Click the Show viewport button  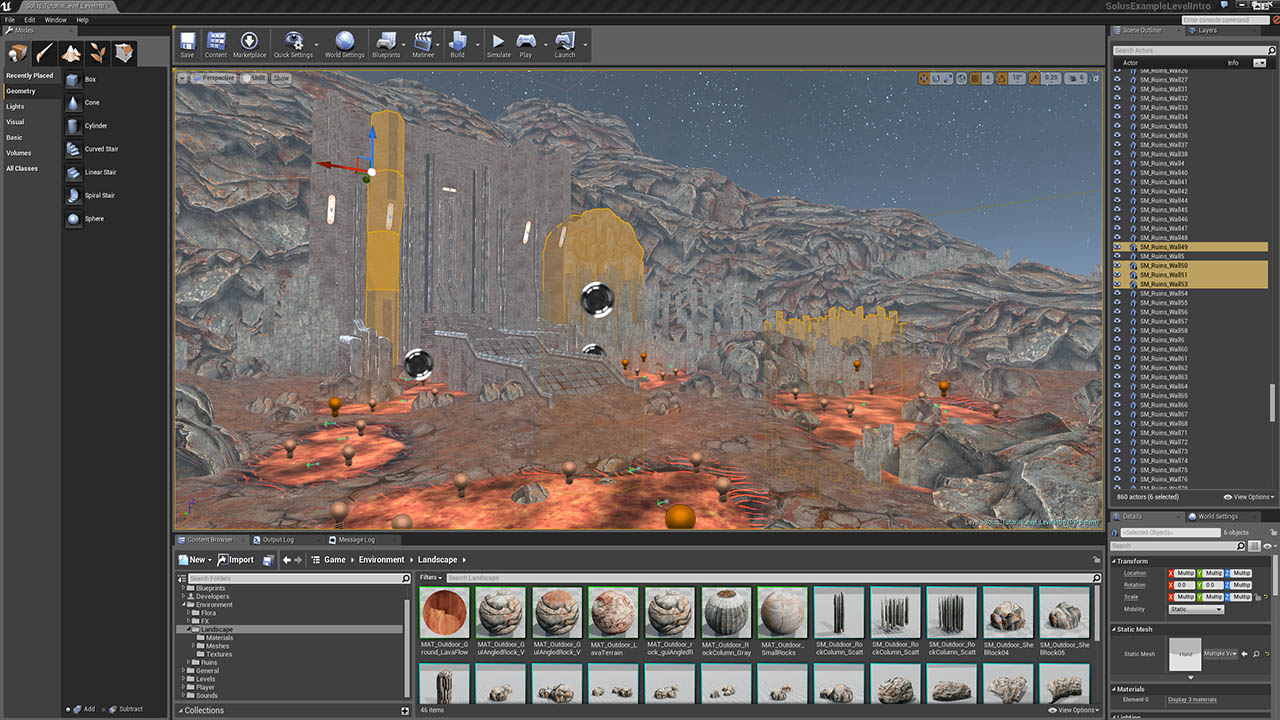tap(281, 78)
